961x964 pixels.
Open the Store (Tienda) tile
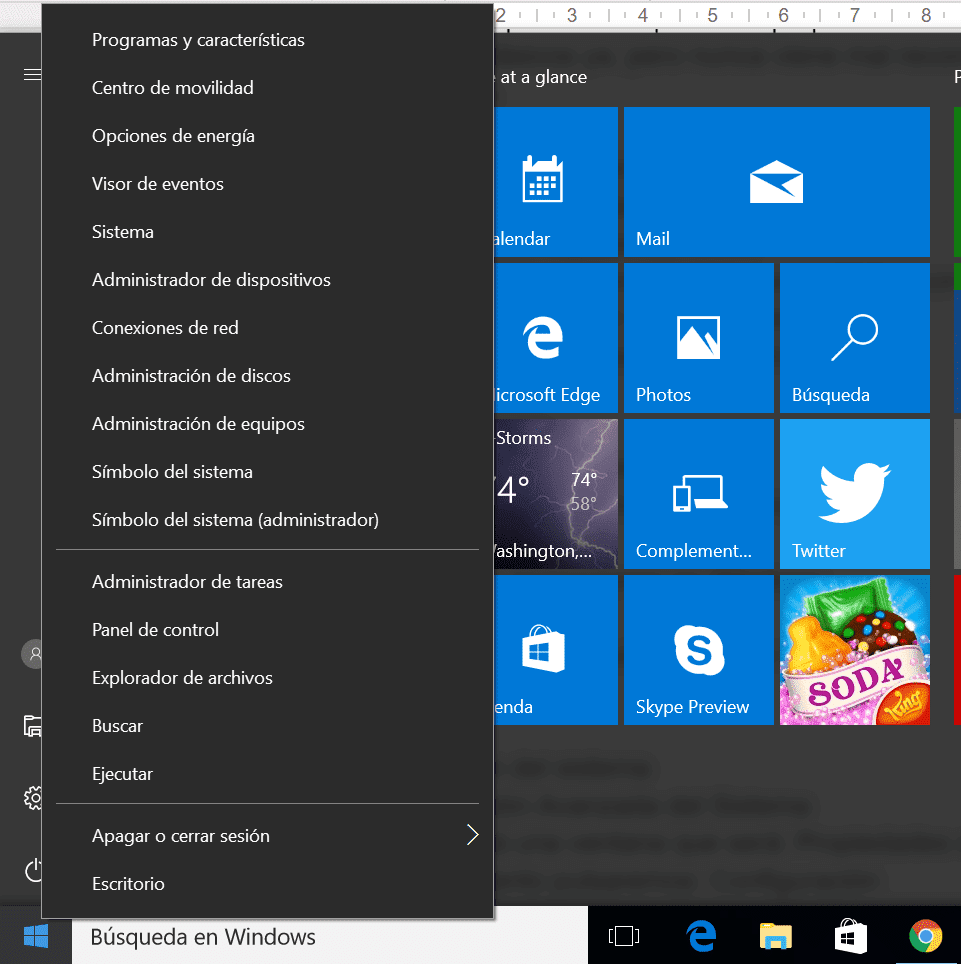tap(555, 650)
